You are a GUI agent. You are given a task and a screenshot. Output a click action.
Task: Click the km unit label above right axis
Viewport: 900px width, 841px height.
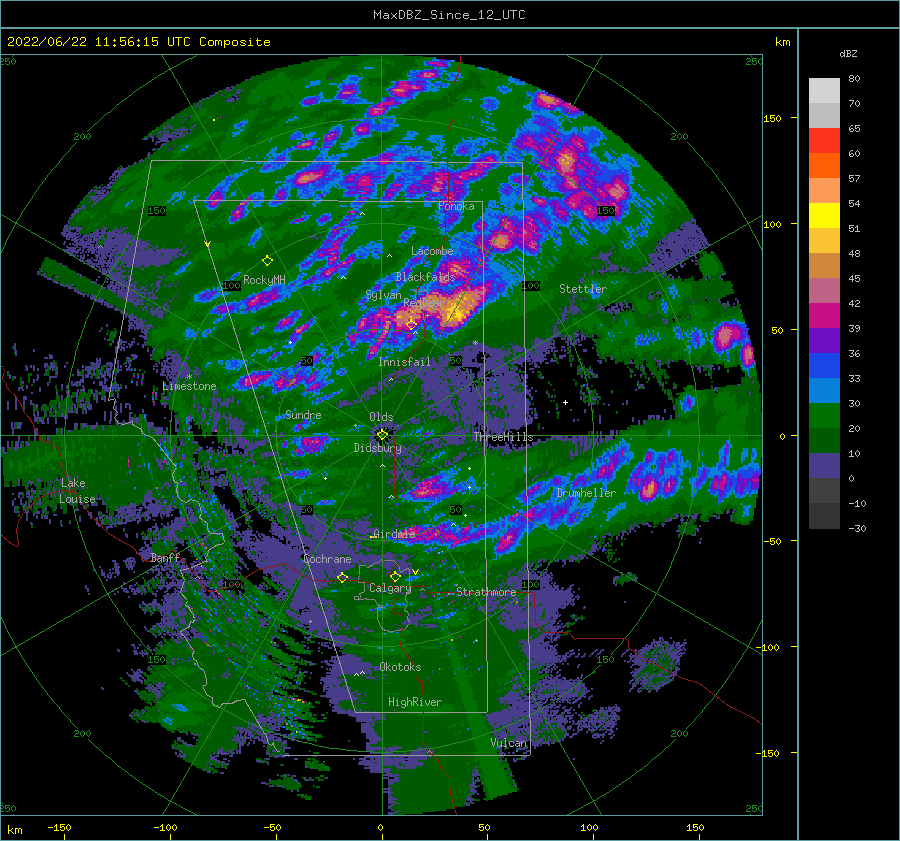click(x=783, y=42)
